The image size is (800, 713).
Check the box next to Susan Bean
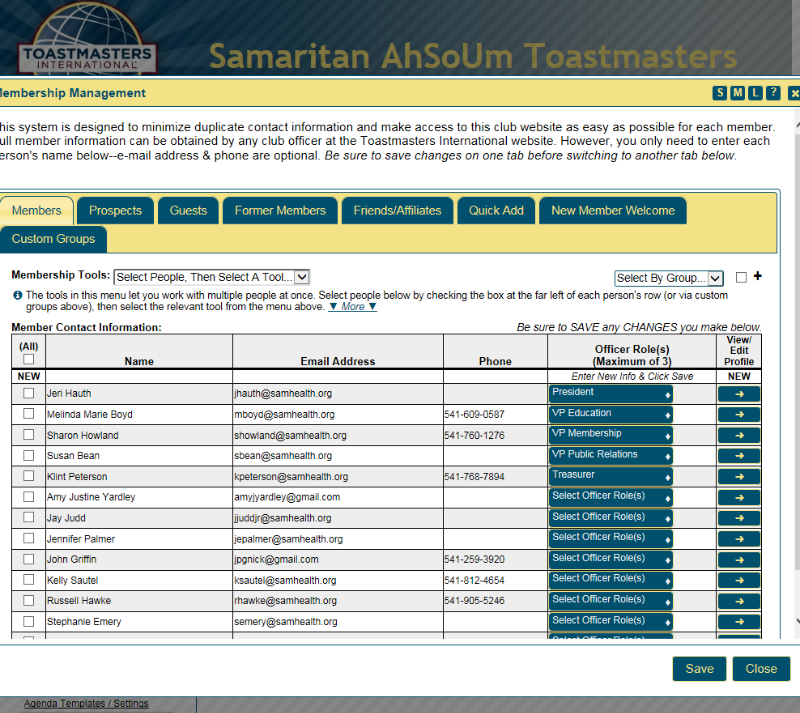point(29,455)
